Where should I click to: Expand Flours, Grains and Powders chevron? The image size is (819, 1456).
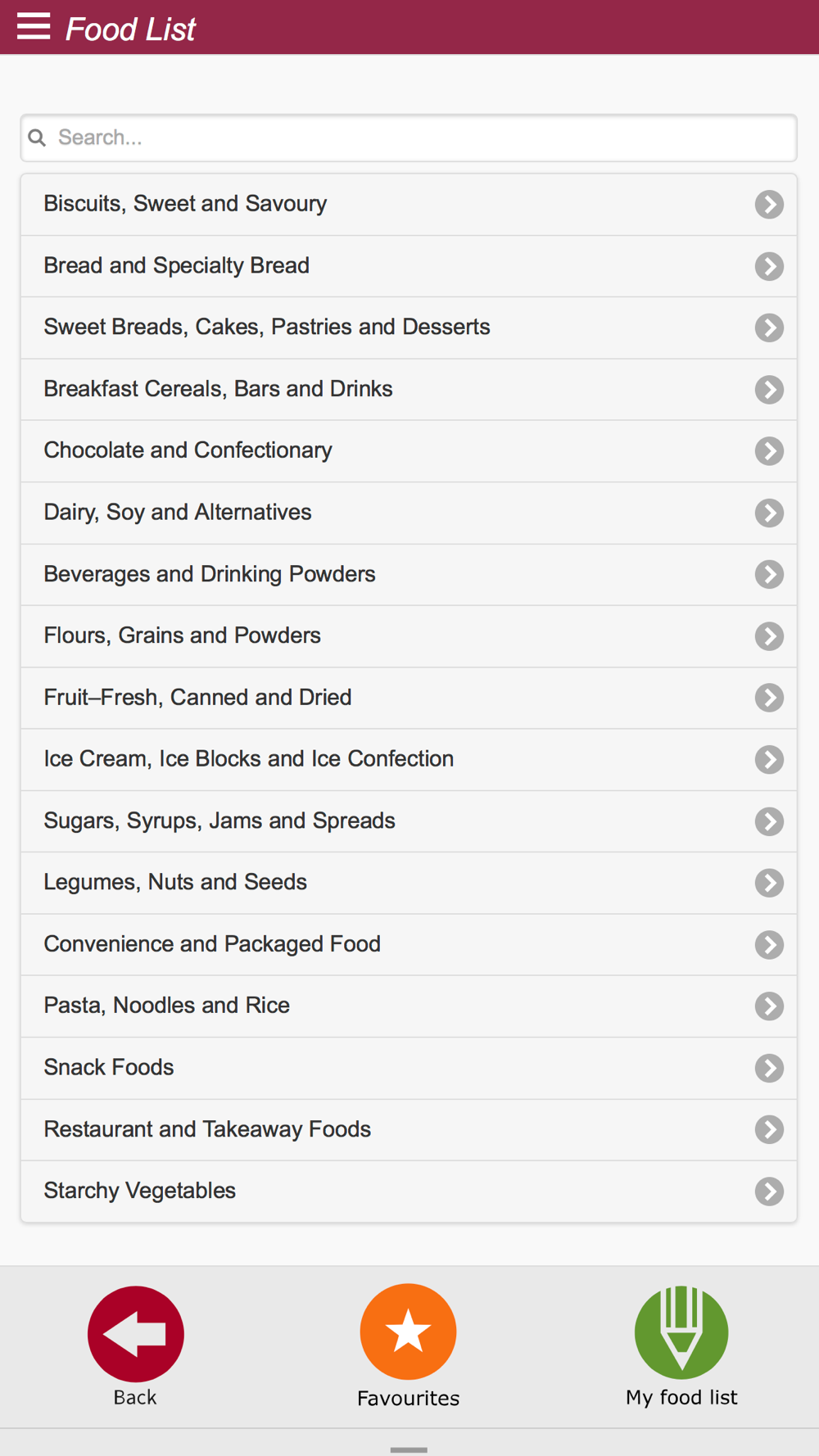(x=769, y=636)
